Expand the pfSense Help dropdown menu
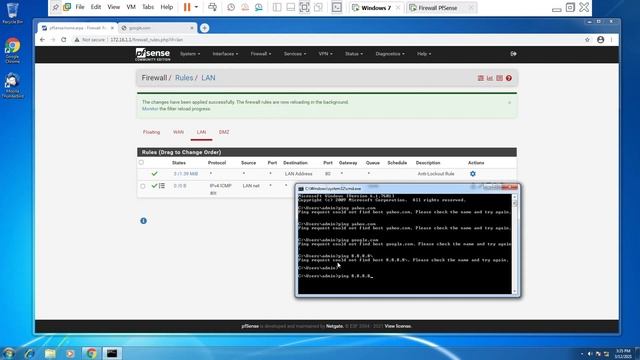640x360 pixels. [424, 54]
